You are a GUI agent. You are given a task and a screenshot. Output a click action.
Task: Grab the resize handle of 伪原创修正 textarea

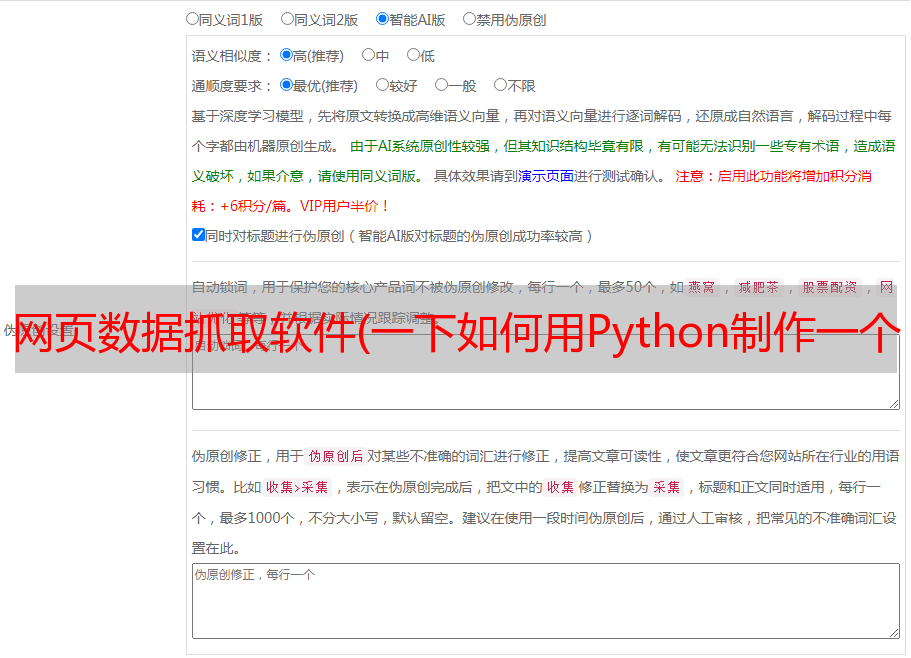click(894, 633)
